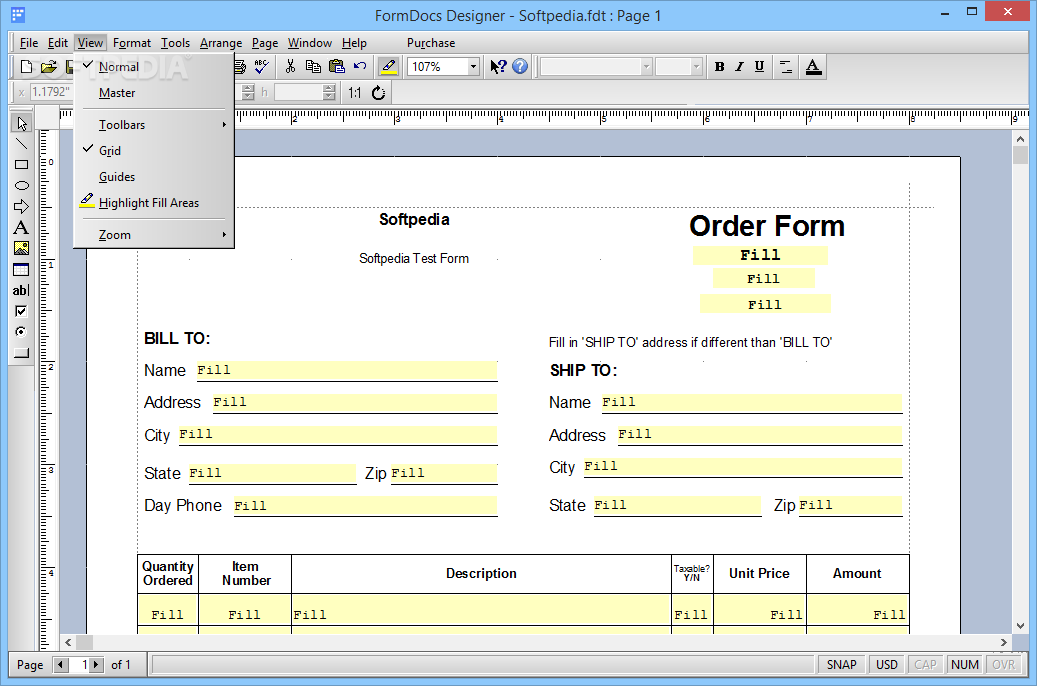Open the File menu

28,43
